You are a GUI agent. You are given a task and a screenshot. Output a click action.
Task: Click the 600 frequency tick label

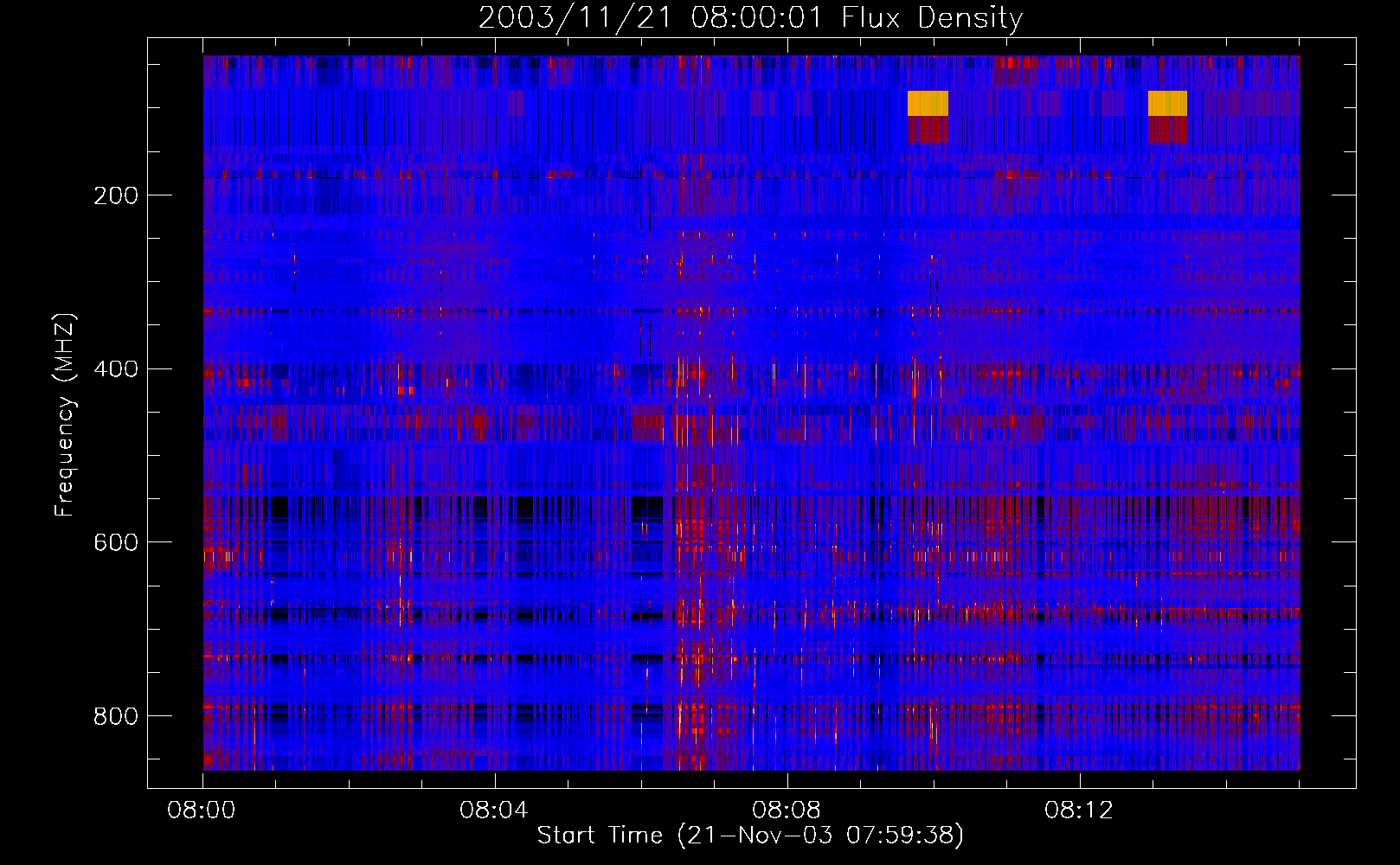pyautogui.click(x=116, y=542)
